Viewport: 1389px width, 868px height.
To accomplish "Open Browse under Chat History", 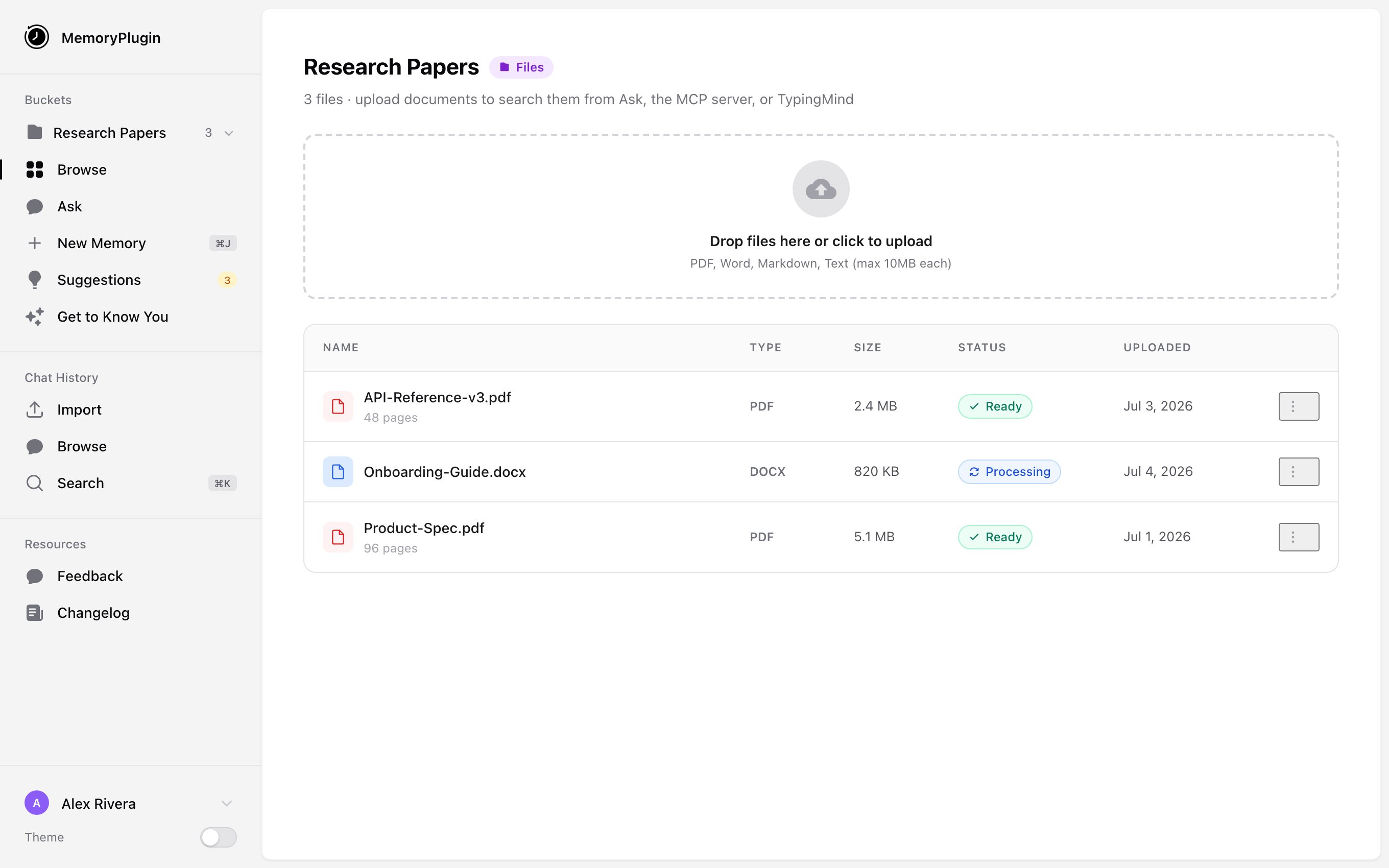I will [131, 446].
